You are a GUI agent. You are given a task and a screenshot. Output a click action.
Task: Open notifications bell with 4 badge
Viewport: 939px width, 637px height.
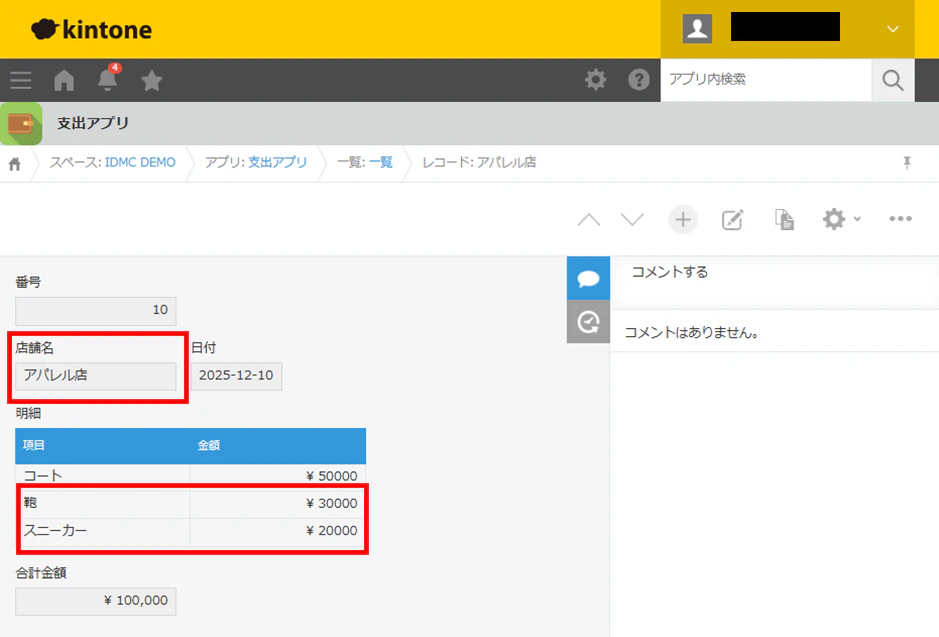click(108, 78)
